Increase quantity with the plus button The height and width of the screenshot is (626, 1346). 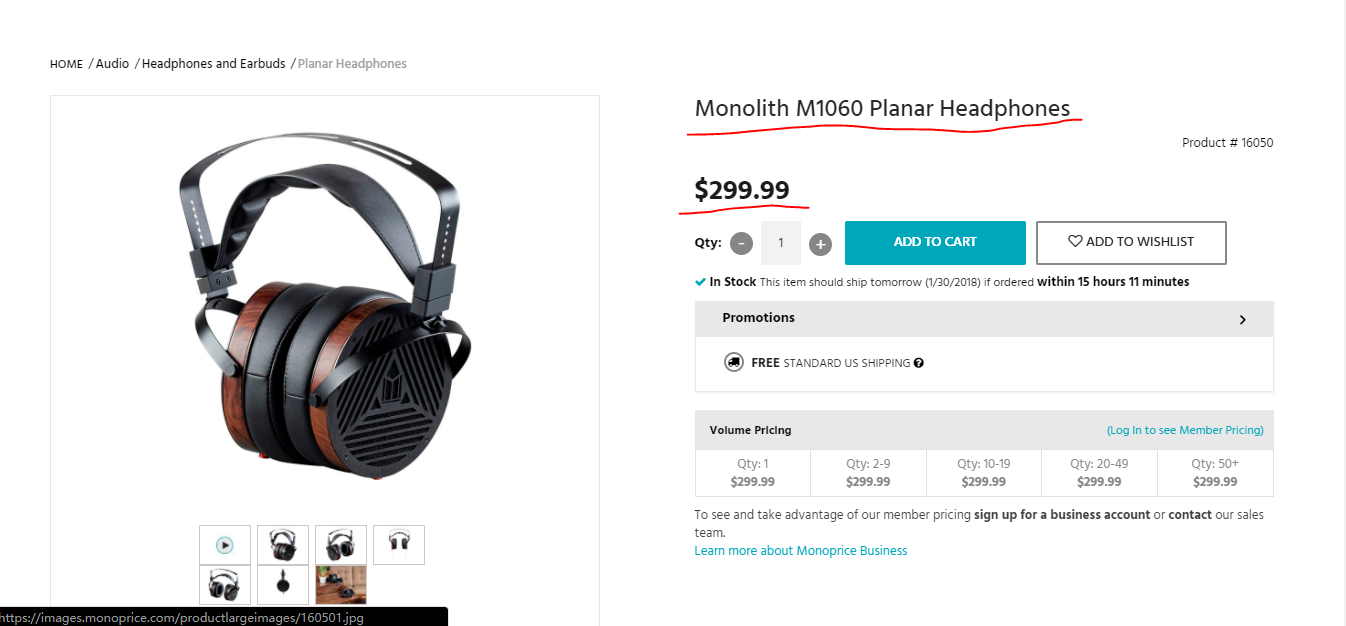pyautogui.click(x=820, y=243)
